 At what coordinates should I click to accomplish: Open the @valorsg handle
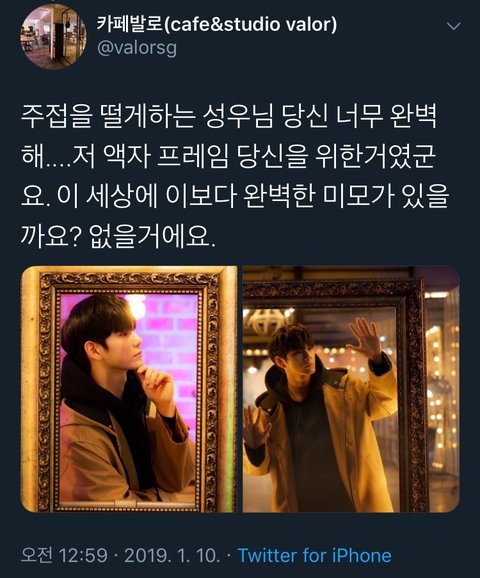pyautogui.click(x=137, y=48)
